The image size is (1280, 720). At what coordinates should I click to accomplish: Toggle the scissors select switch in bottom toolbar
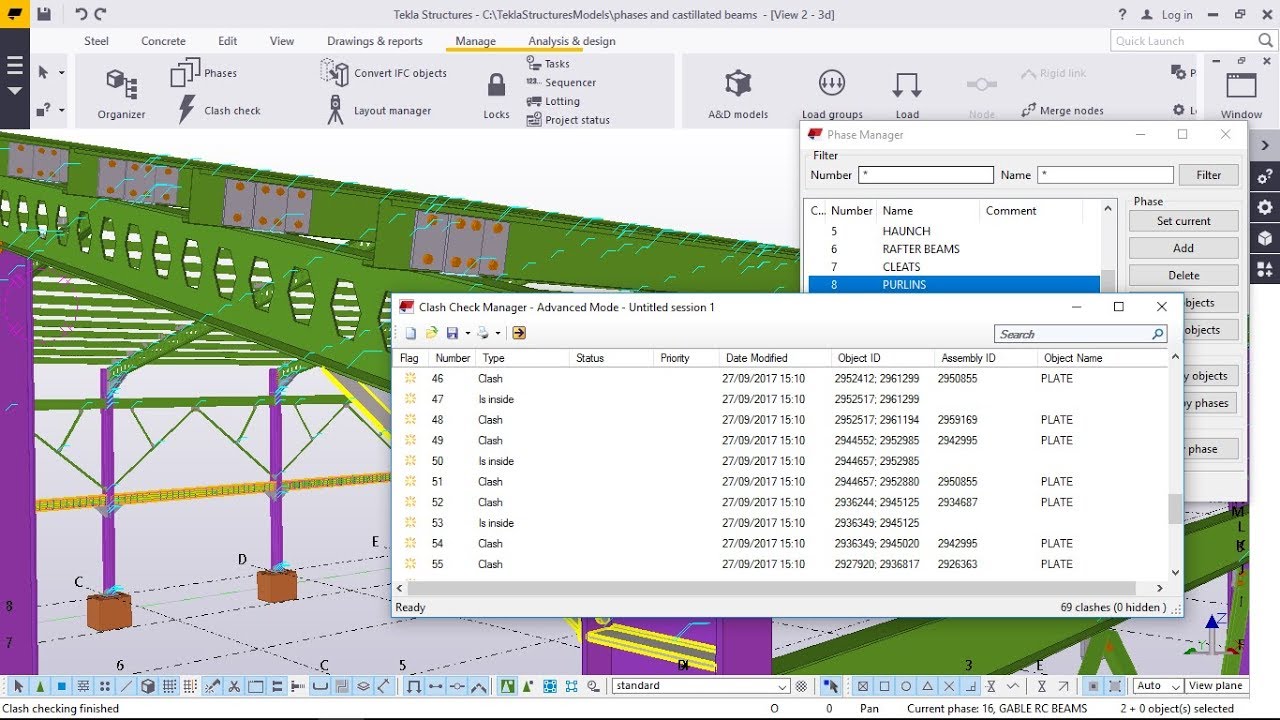click(233, 686)
